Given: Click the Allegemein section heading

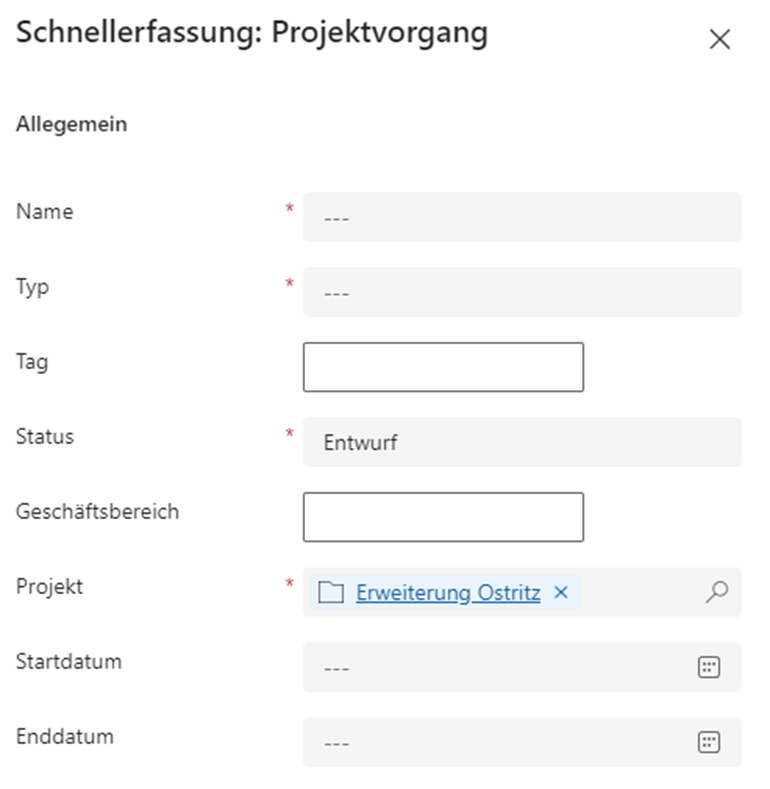Looking at the screenshot, I should (71, 125).
